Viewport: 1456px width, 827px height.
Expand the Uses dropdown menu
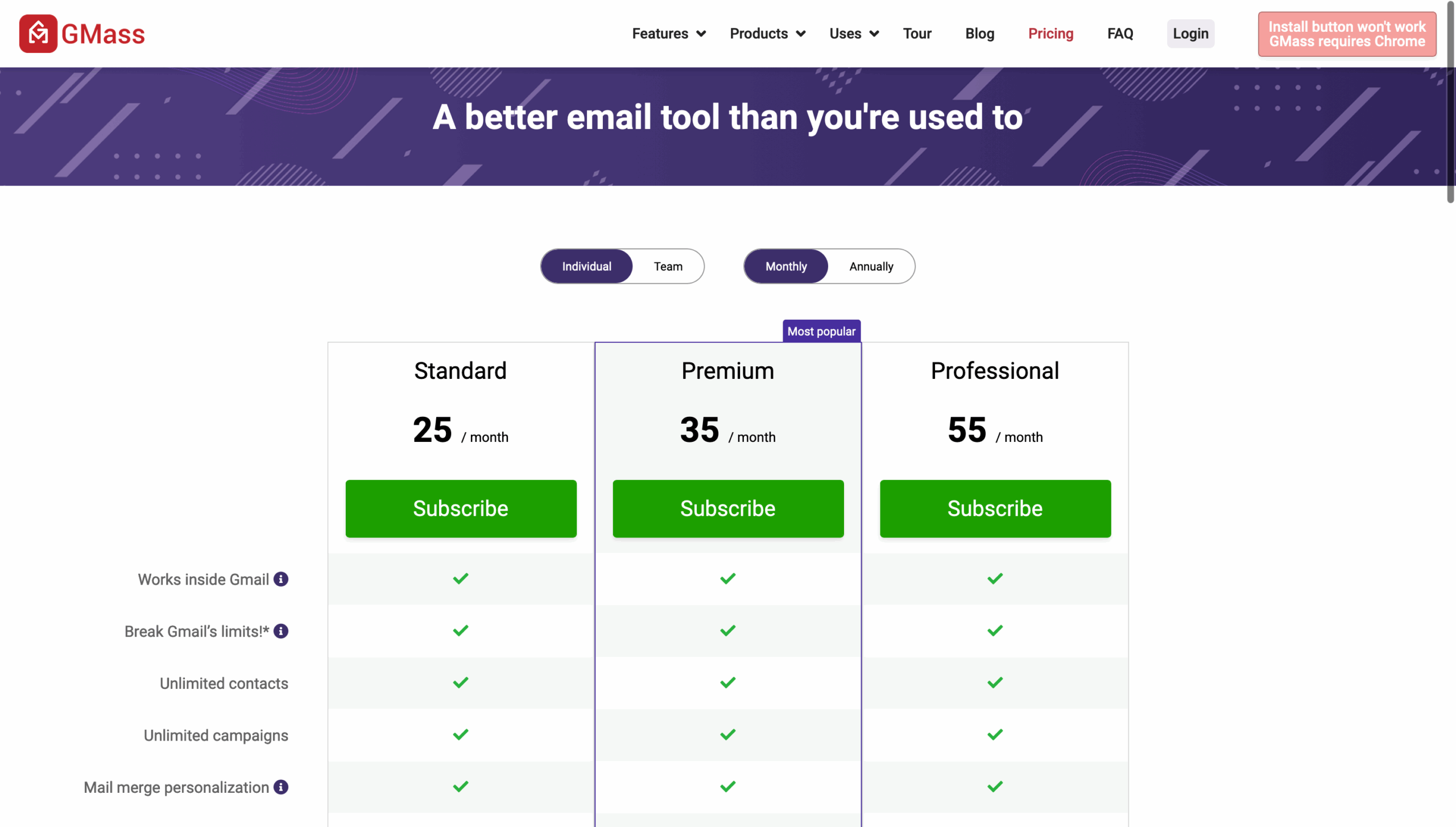[854, 34]
